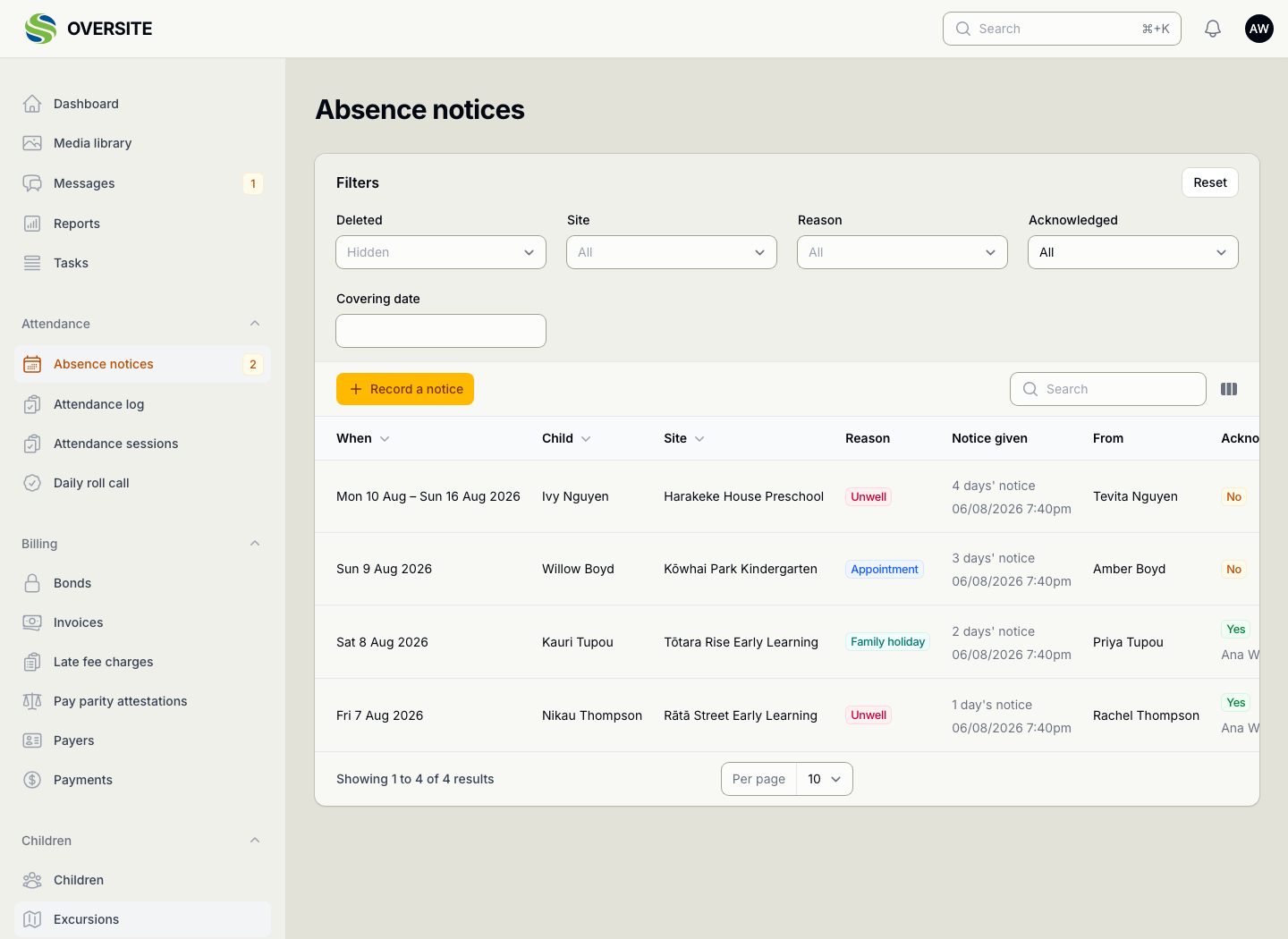
Task: Click the Absence notices calendar icon
Action: 32,364
